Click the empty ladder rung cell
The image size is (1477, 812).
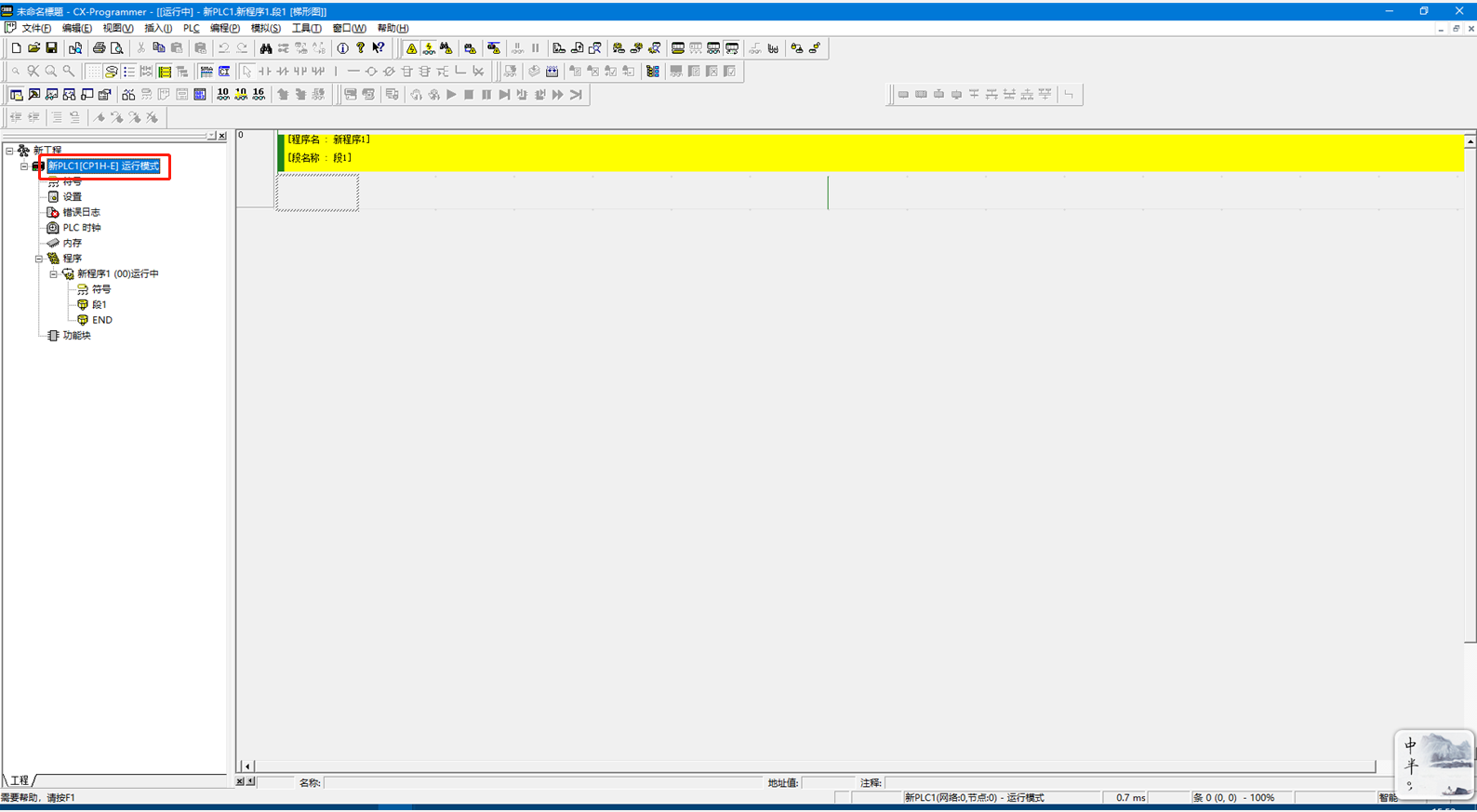pyautogui.click(x=317, y=193)
